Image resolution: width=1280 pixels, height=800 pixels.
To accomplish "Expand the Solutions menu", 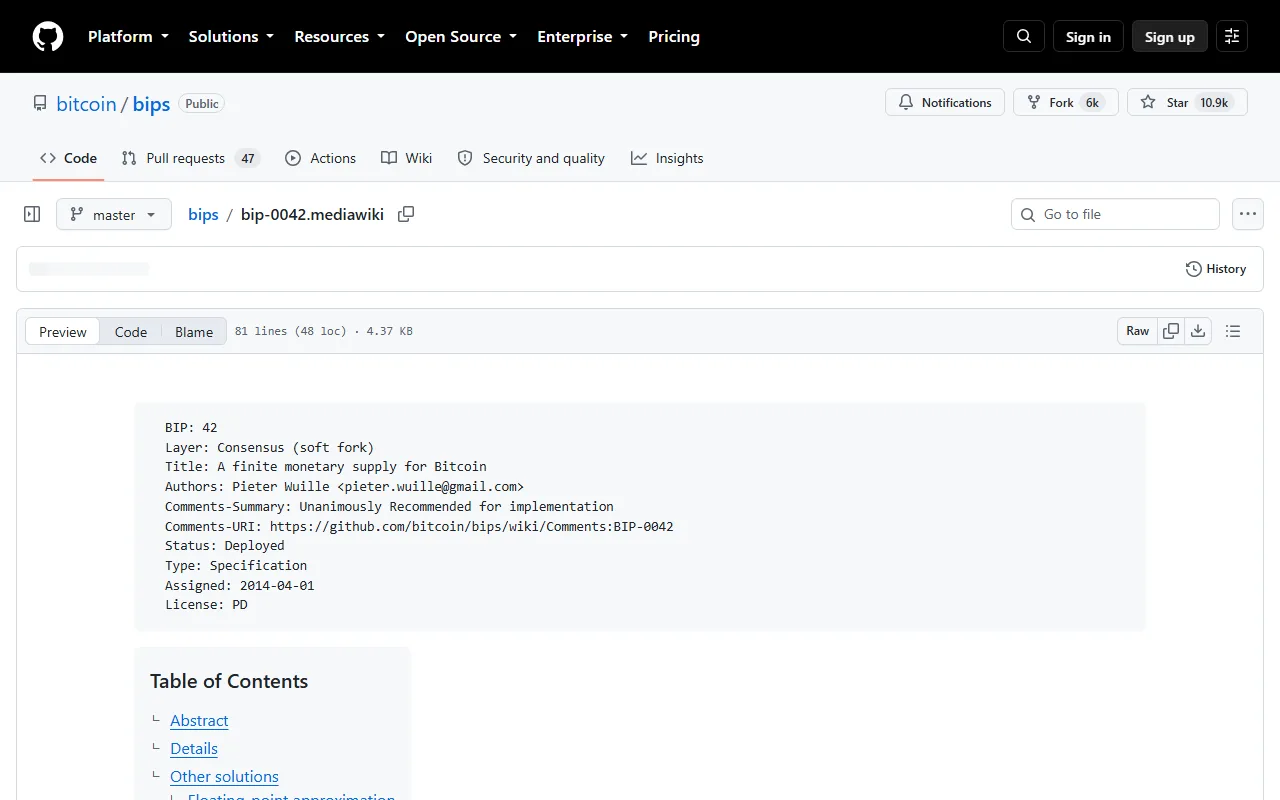I will point(231,36).
